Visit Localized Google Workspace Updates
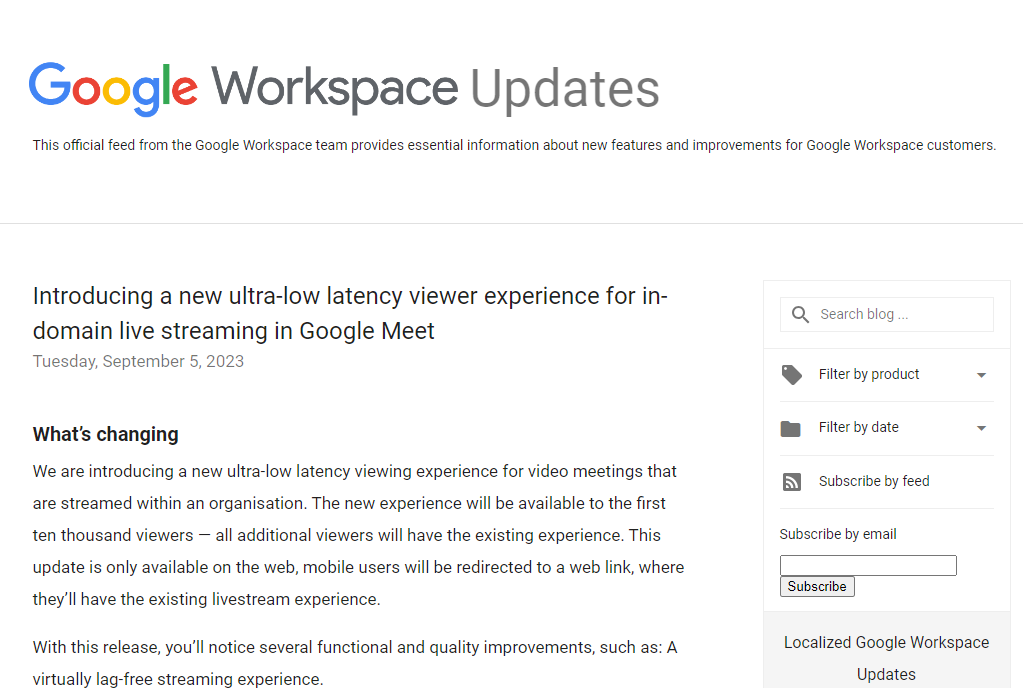 (886, 657)
